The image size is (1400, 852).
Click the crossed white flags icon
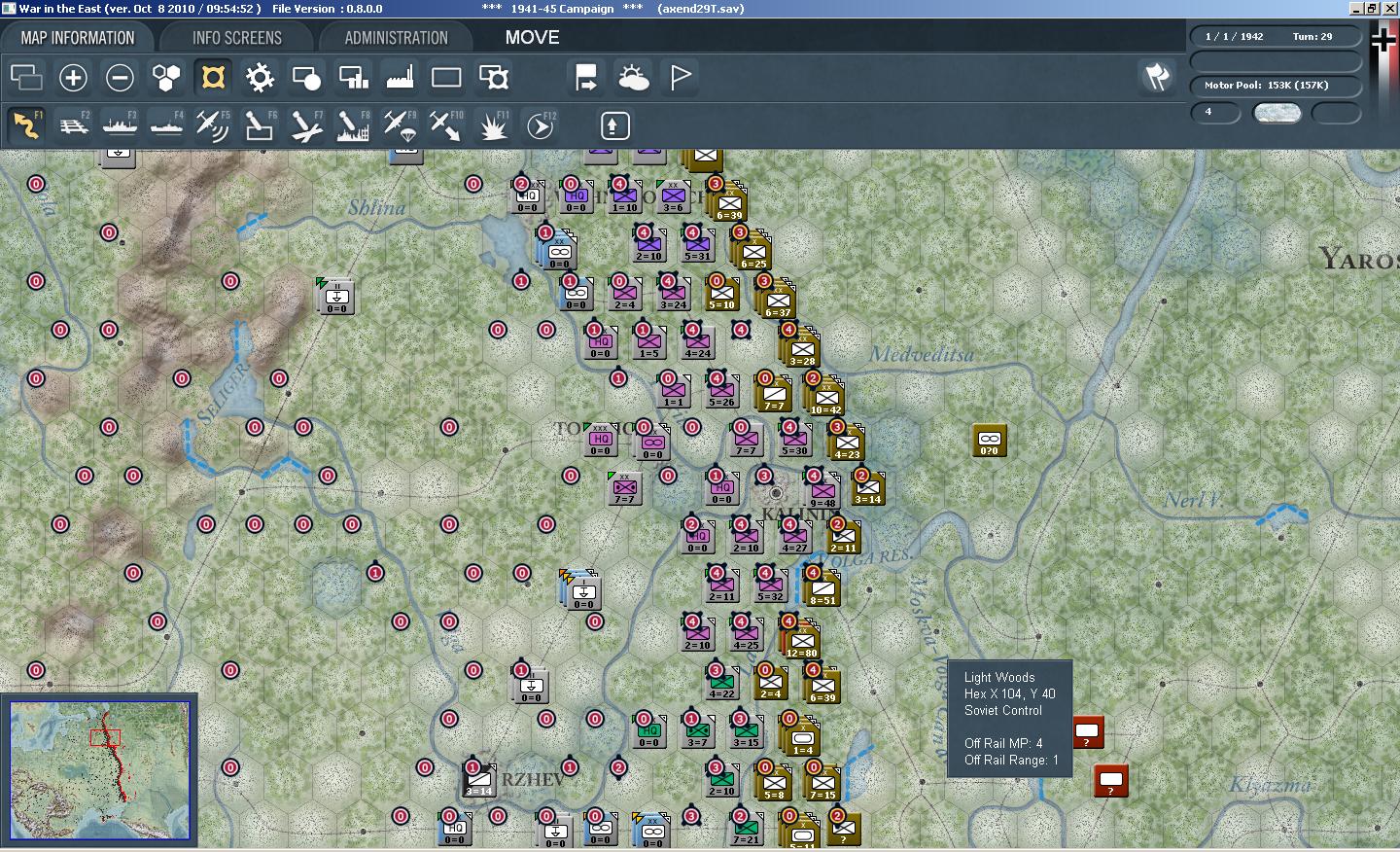(1157, 77)
